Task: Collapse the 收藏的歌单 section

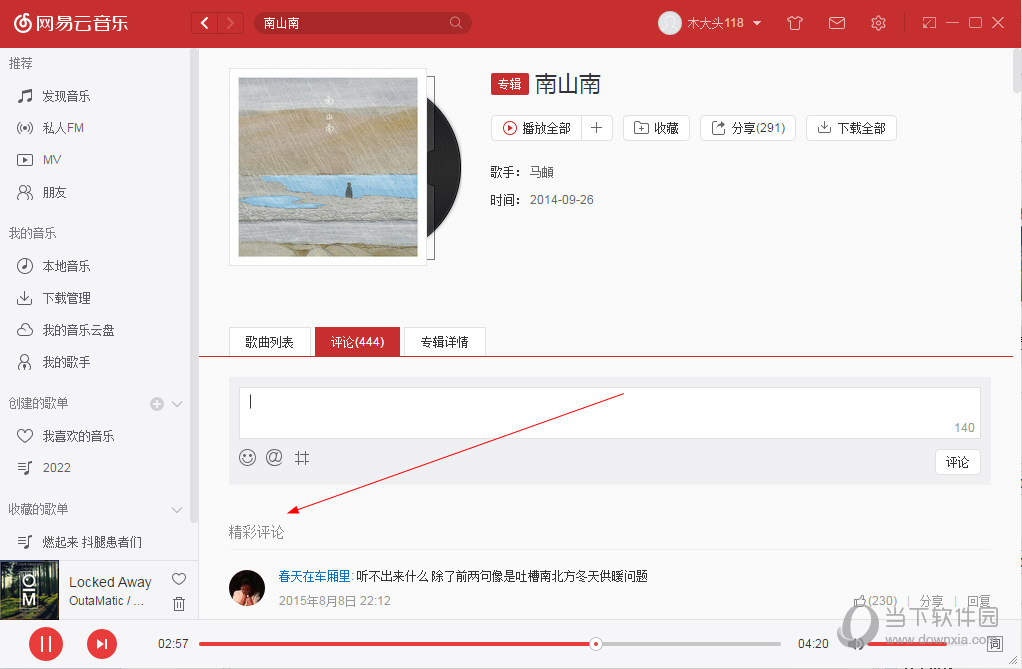Action: [x=177, y=509]
